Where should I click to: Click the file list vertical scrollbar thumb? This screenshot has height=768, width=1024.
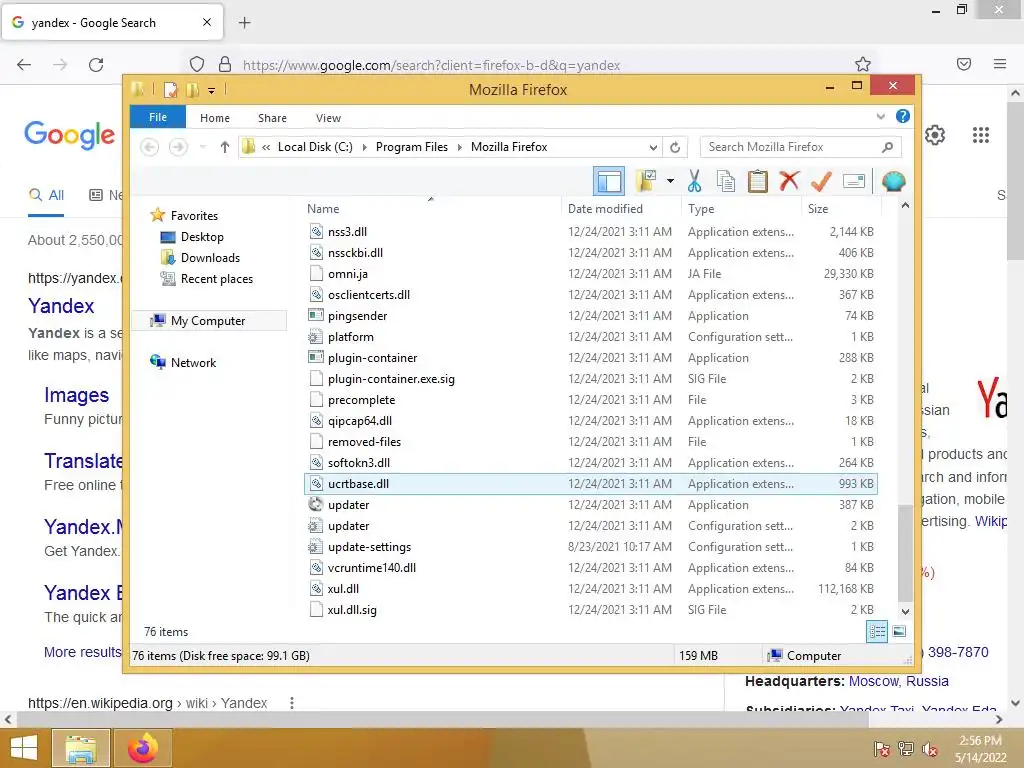[x=905, y=552]
